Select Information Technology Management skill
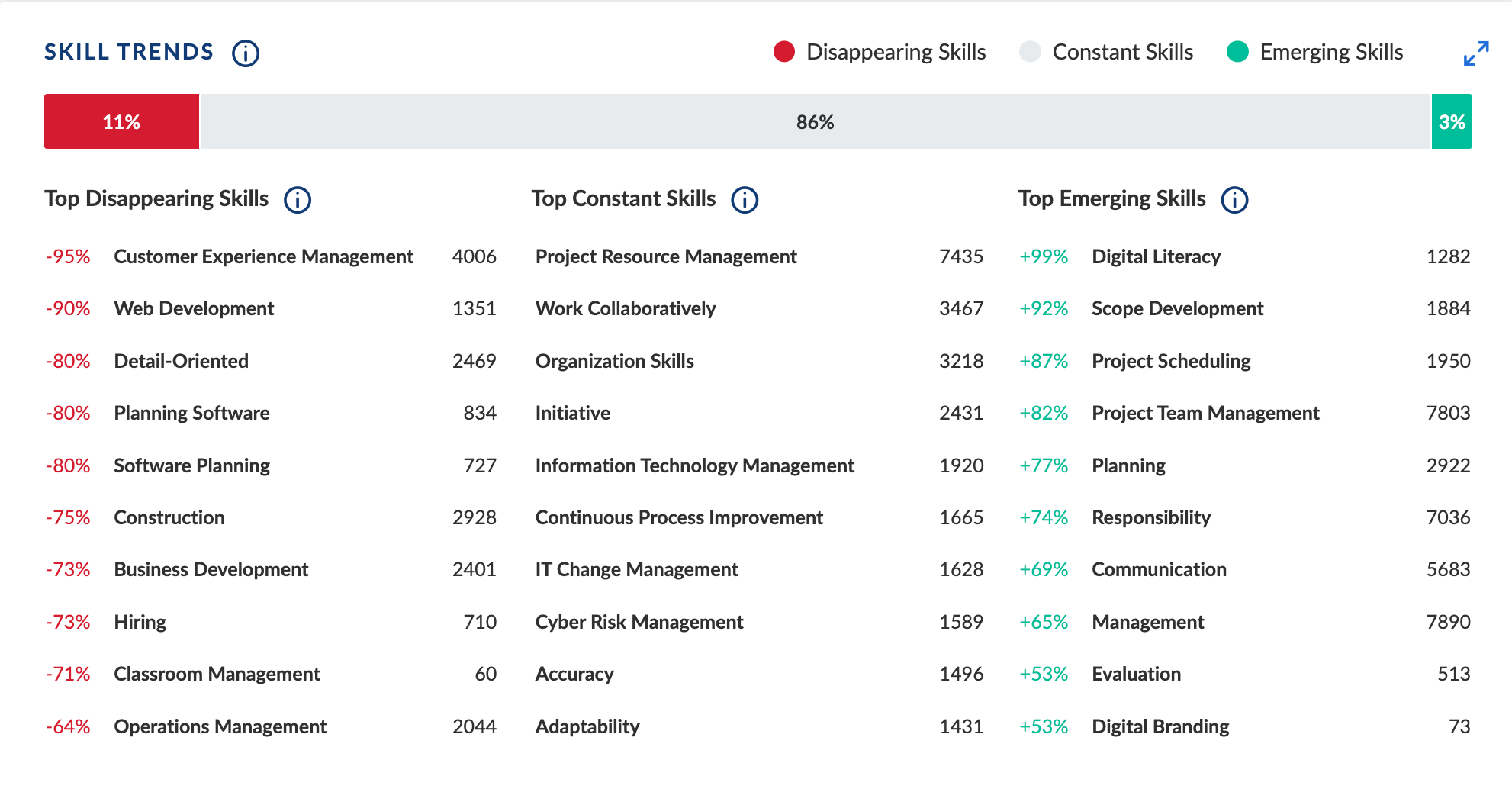The width and height of the screenshot is (1512, 789). pyautogui.click(x=694, y=465)
